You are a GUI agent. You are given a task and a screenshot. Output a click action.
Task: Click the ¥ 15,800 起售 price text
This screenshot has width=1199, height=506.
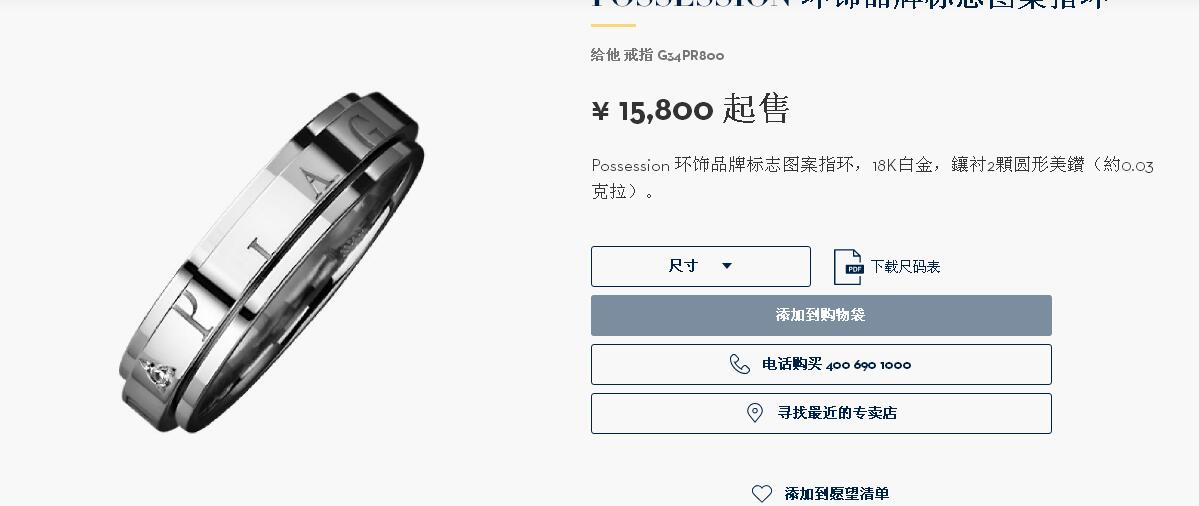point(690,109)
